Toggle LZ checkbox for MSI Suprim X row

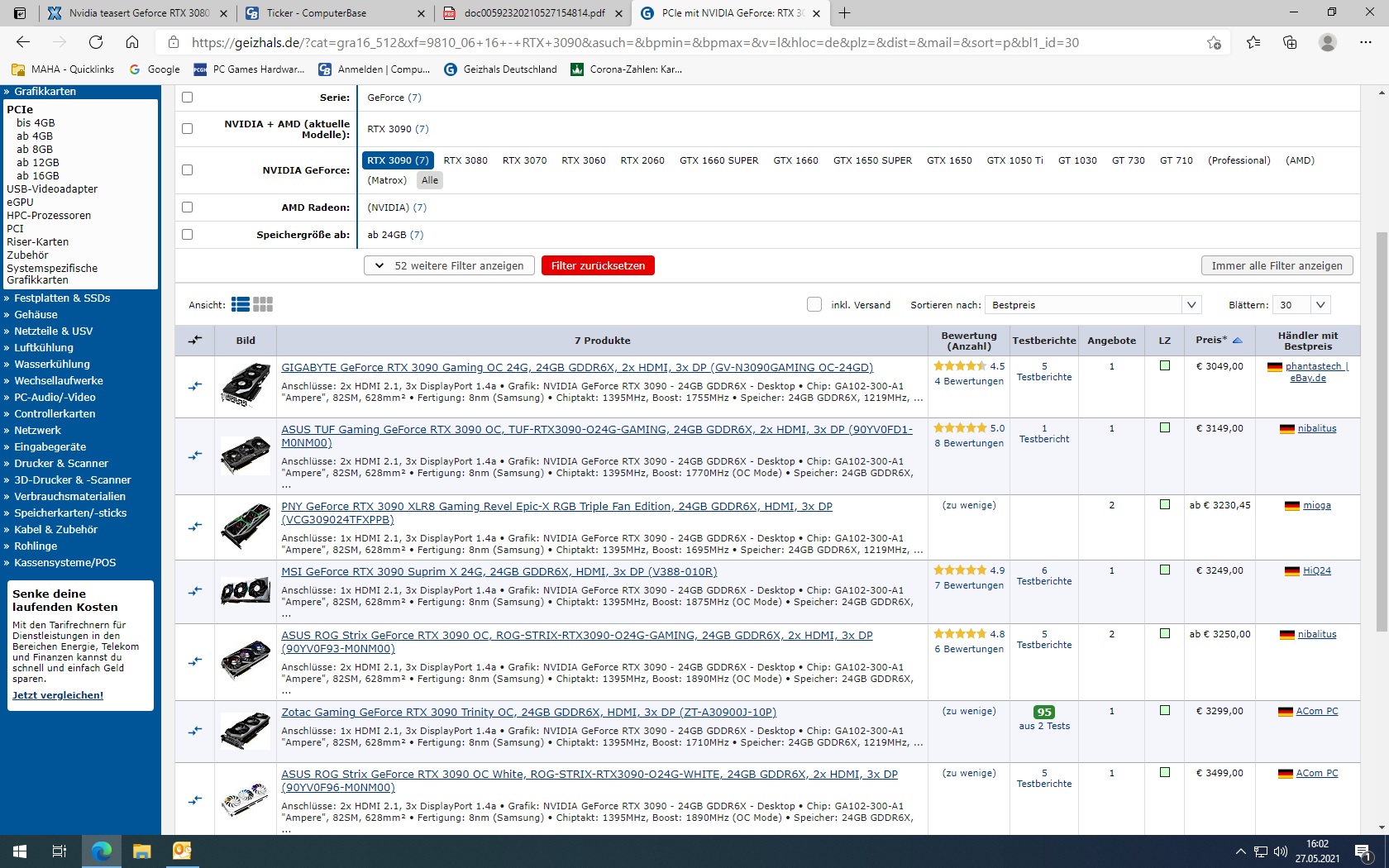(x=1165, y=570)
